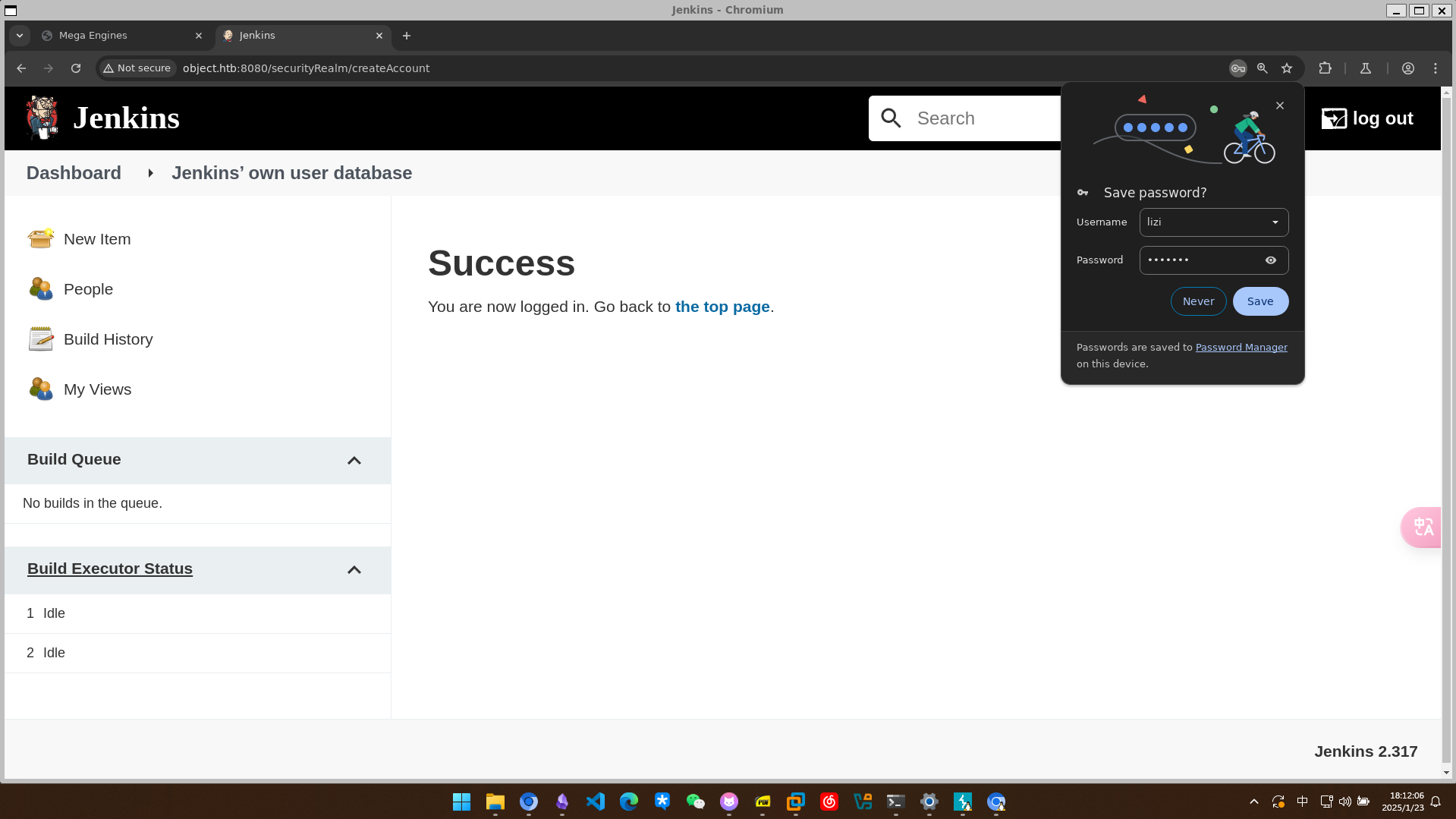Bookmark this page with star icon
This screenshot has width=1456, height=819.
pyautogui.click(x=1287, y=68)
